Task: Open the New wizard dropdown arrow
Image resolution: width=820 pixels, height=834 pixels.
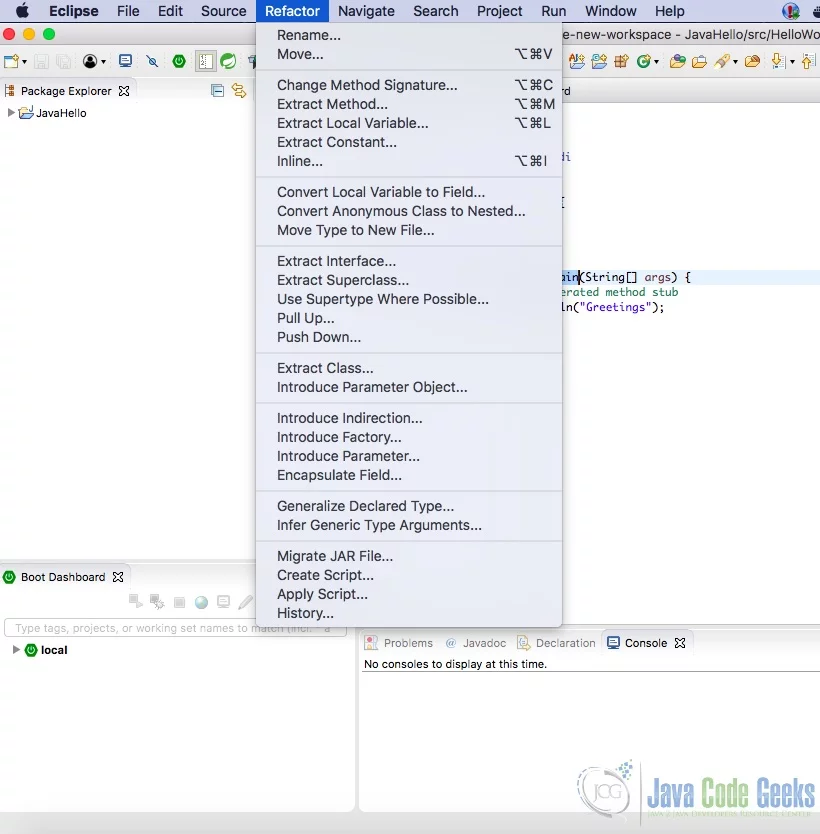Action: [x=24, y=62]
